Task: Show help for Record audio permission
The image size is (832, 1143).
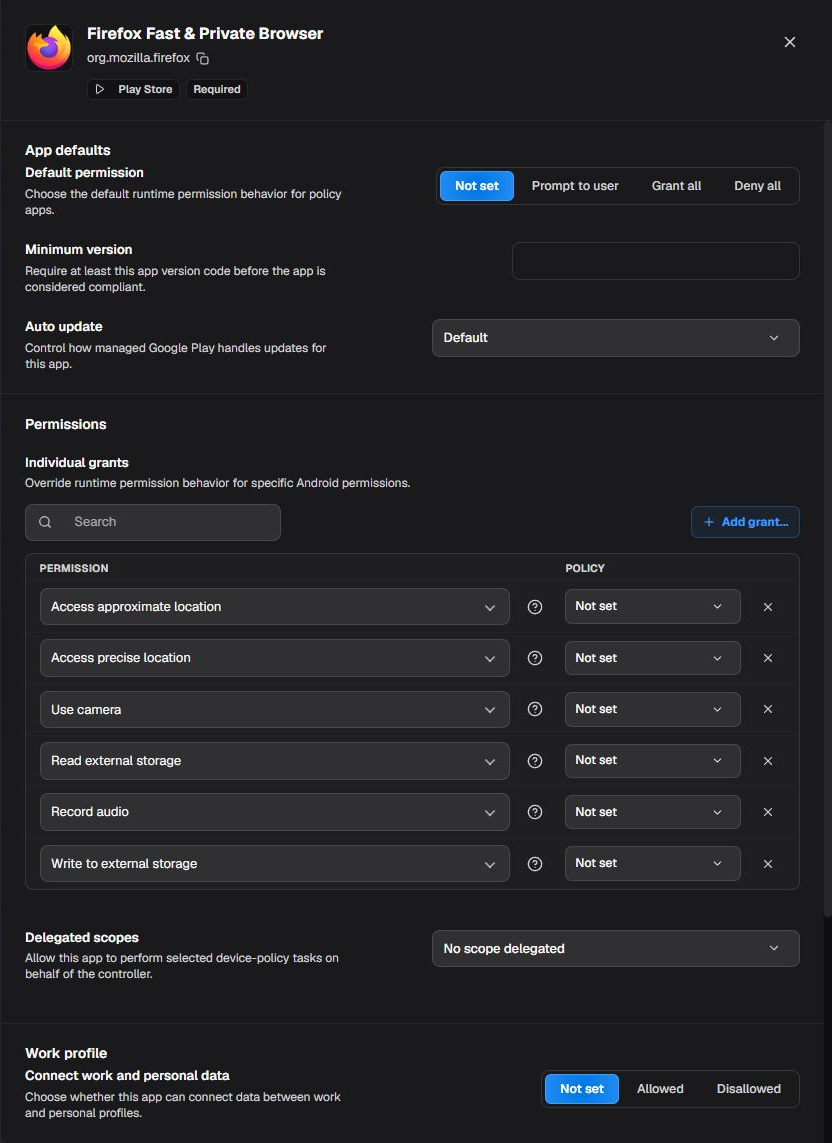Action: tap(534, 812)
